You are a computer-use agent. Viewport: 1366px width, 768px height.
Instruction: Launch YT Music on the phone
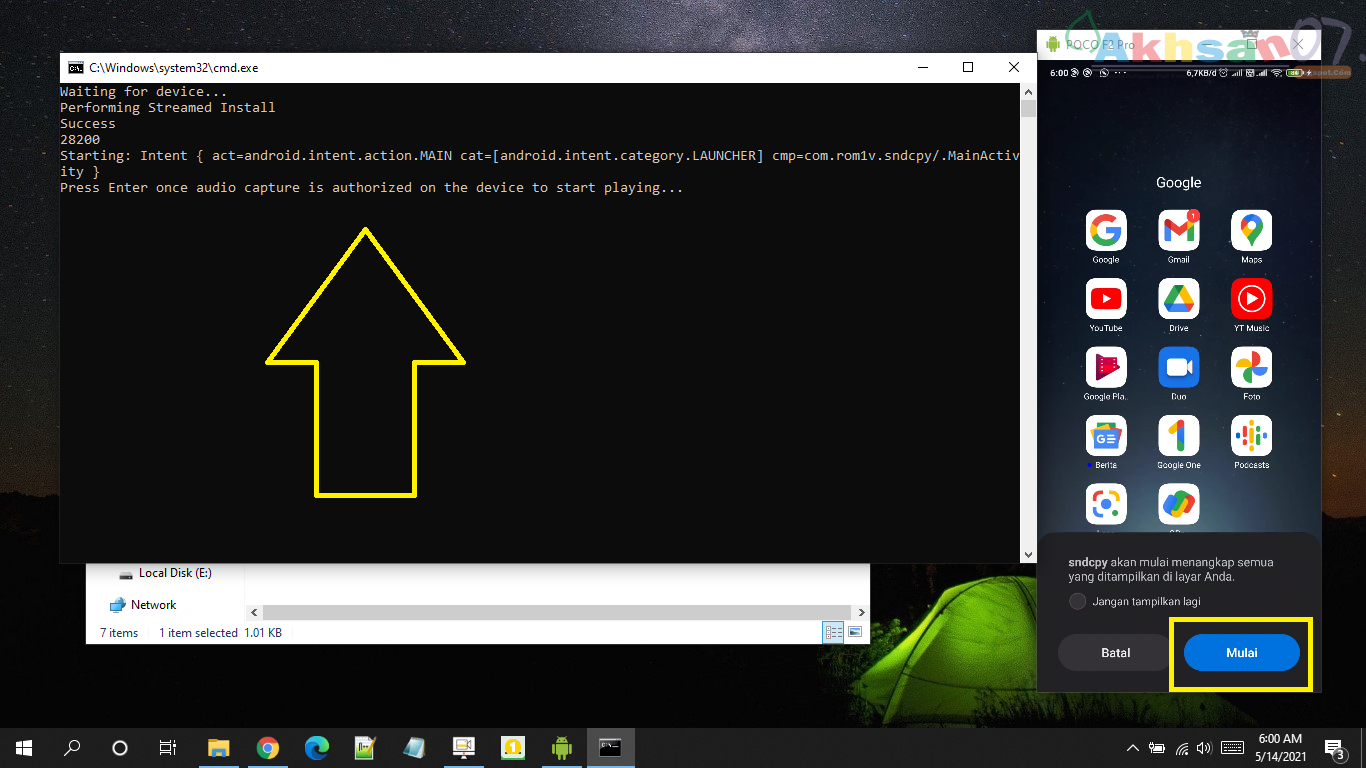click(x=1252, y=299)
